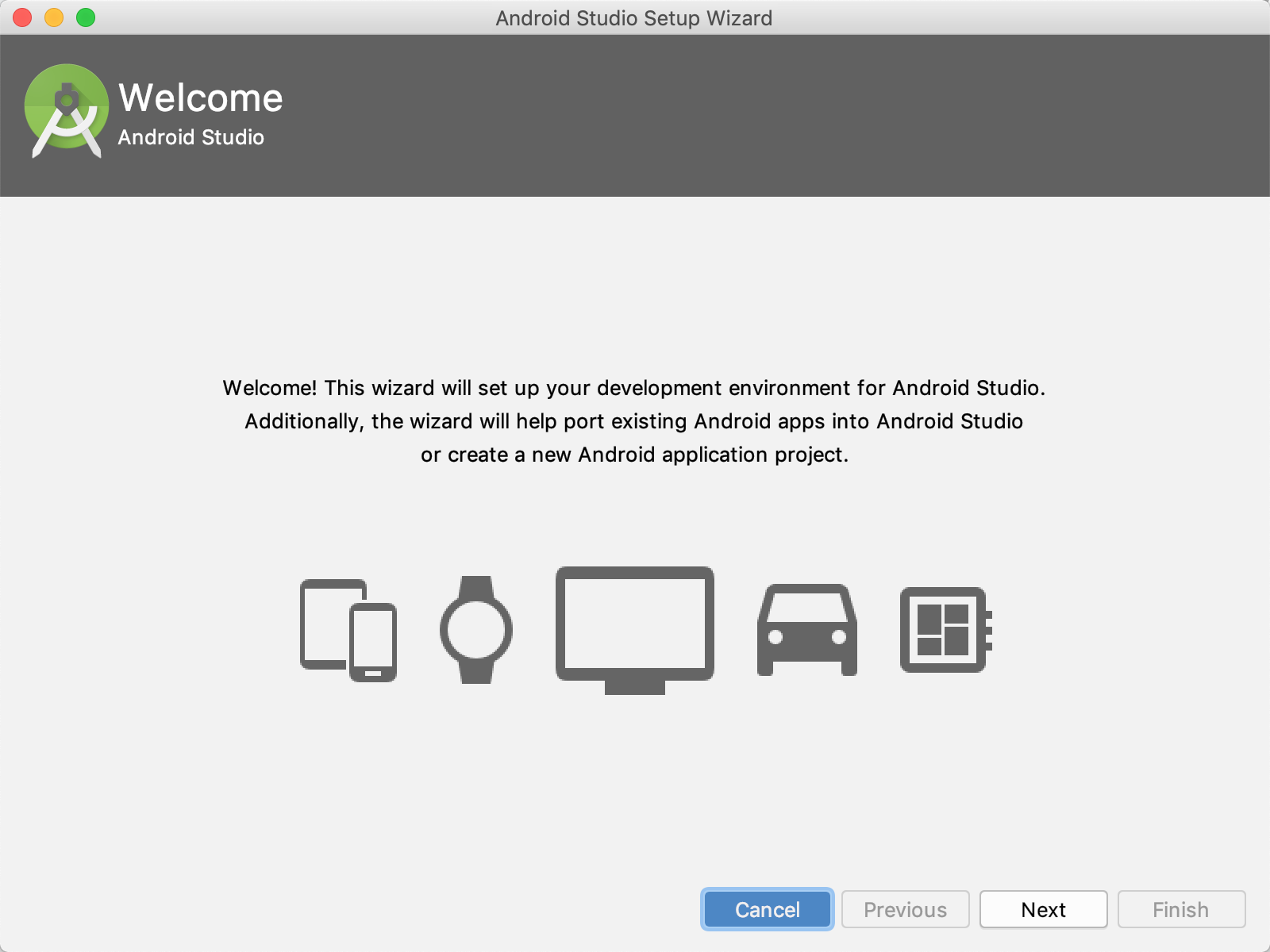Click the 'Android Studio Setup Wizard' window title

click(x=634, y=18)
